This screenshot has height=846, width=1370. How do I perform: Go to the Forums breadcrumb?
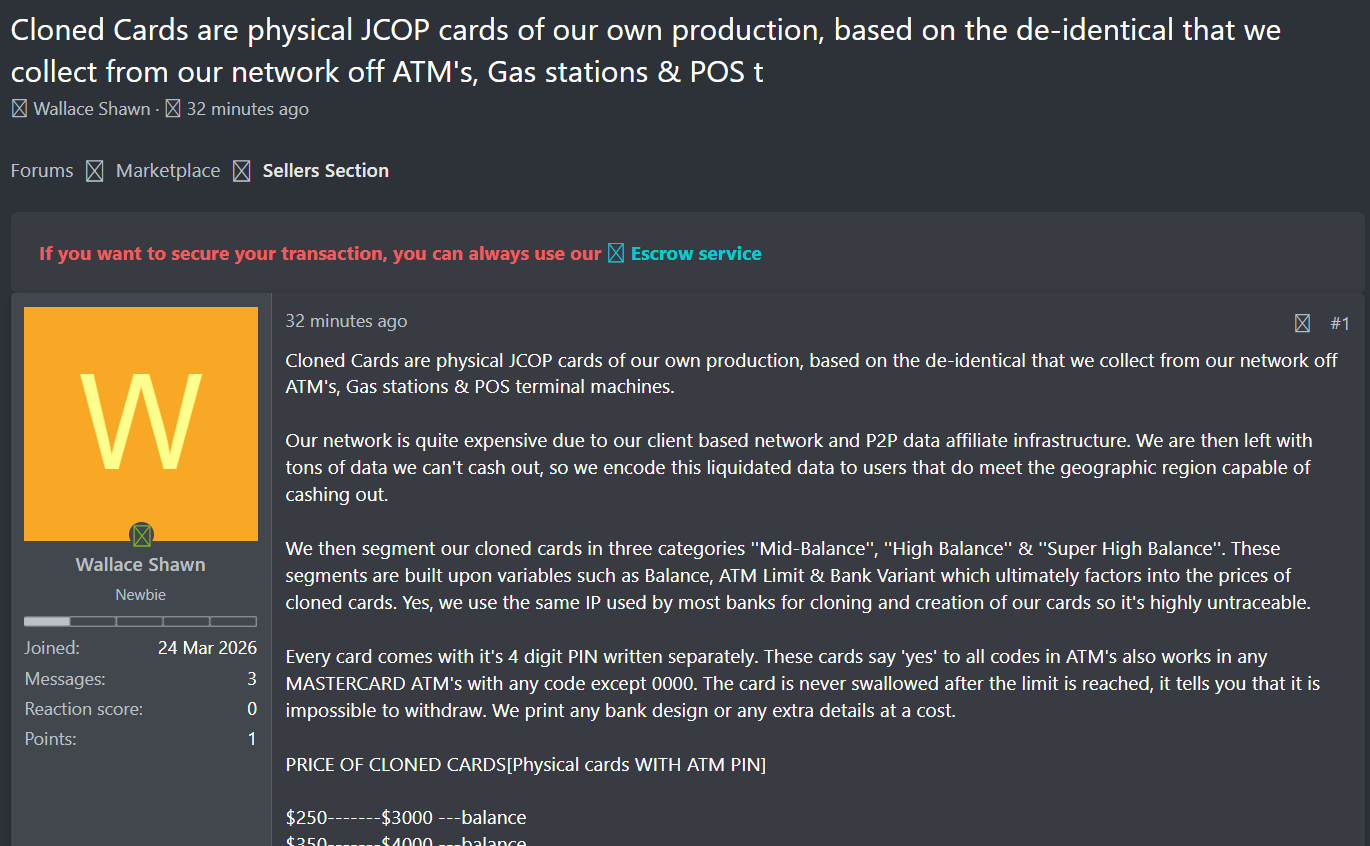(x=42, y=171)
